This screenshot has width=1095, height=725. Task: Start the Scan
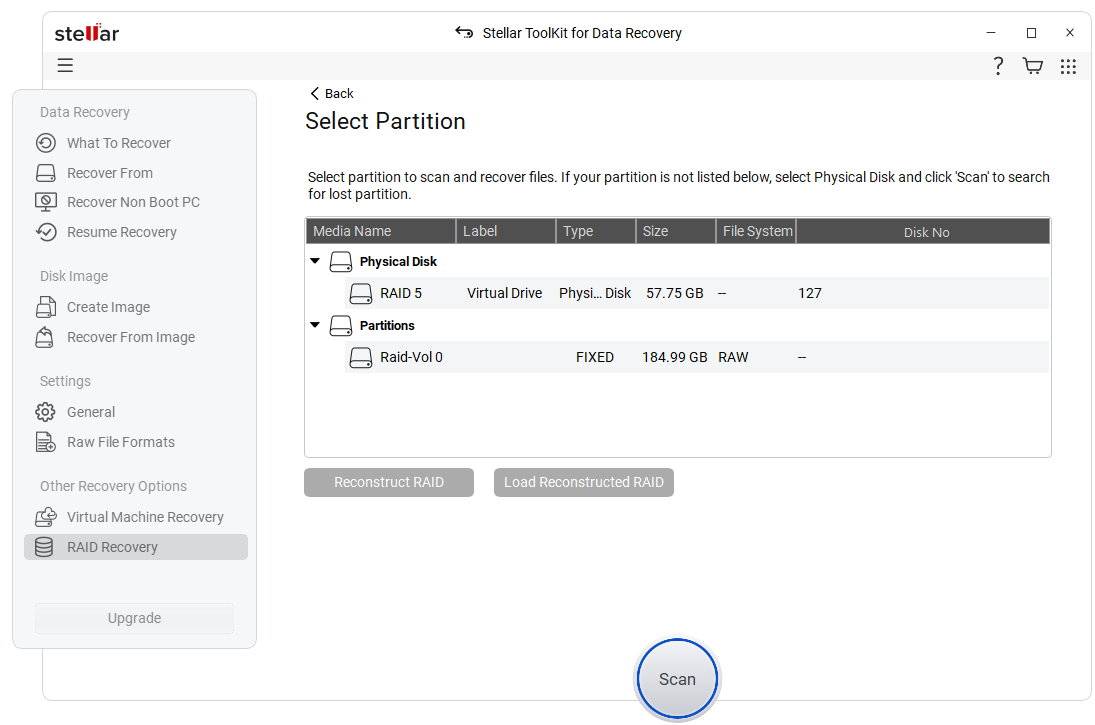coord(677,679)
